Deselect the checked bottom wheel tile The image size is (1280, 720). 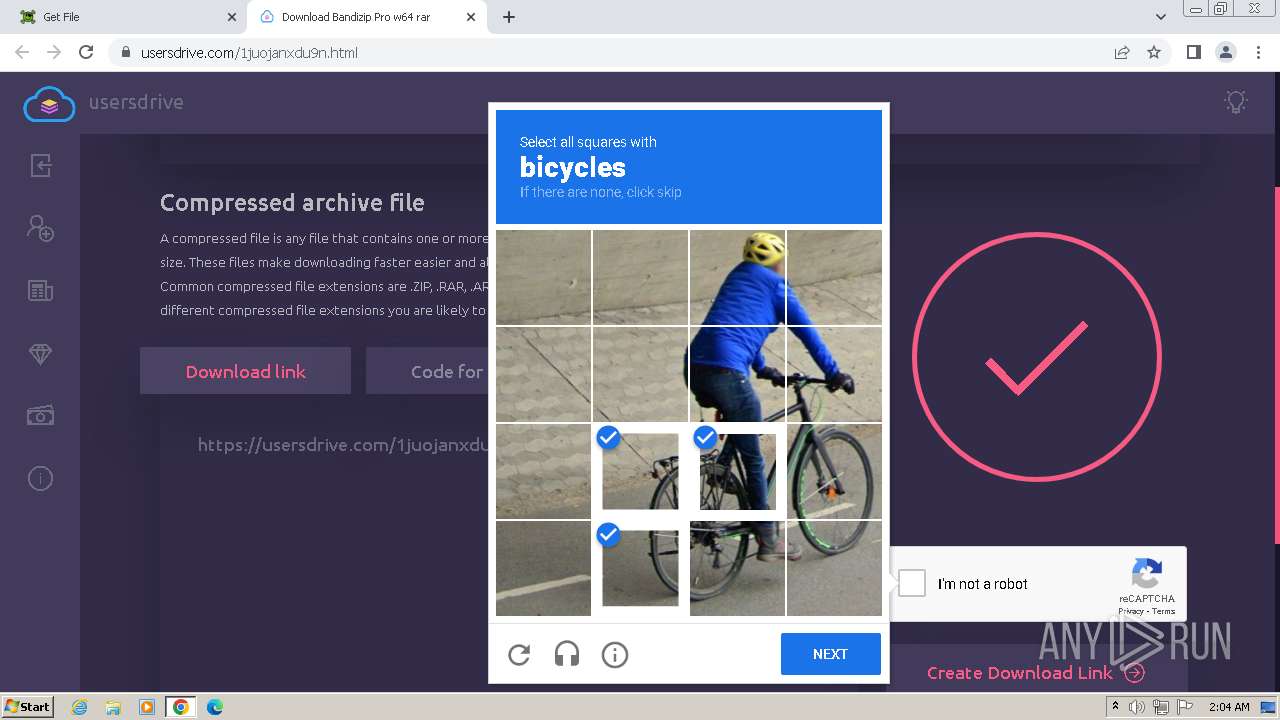640,568
